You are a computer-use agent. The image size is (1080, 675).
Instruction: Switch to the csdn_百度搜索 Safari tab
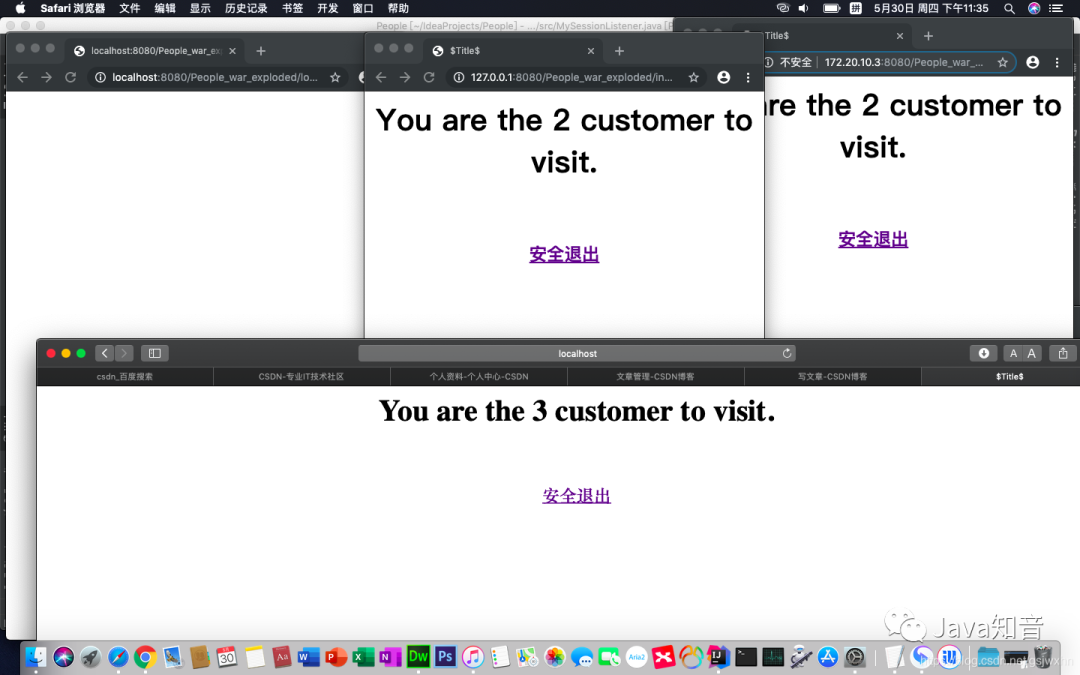click(x=125, y=377)
